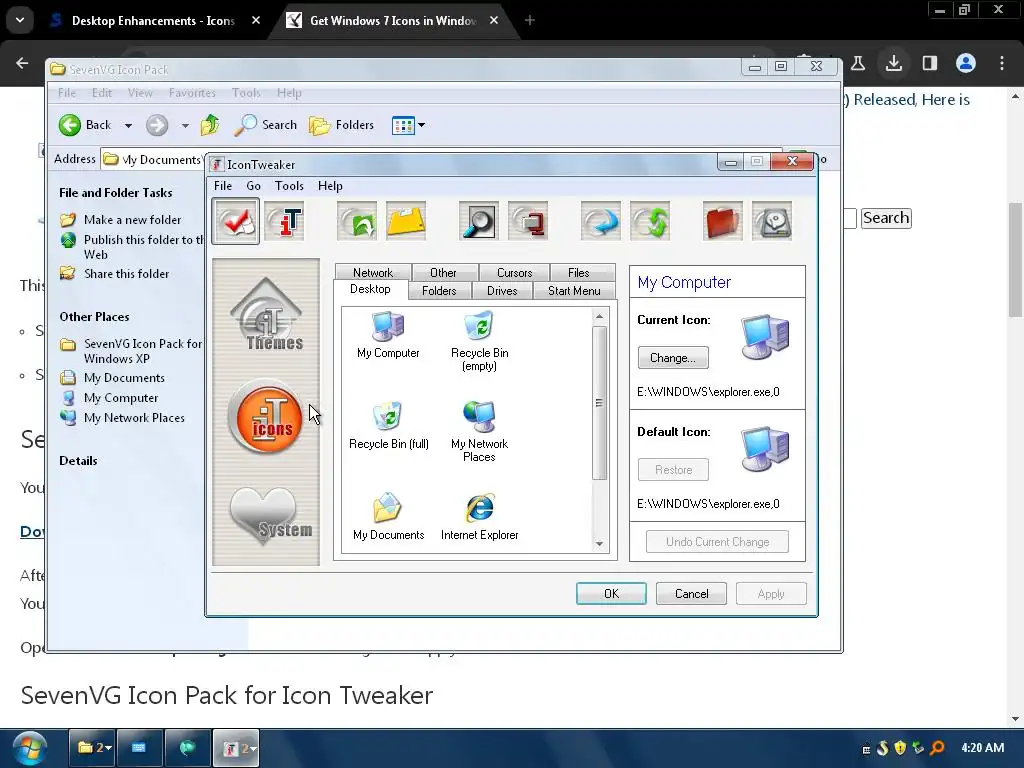This screenshot has width=1024, height=768.
Task: Click the red folder toolbar icon
Action: [722, 221]
